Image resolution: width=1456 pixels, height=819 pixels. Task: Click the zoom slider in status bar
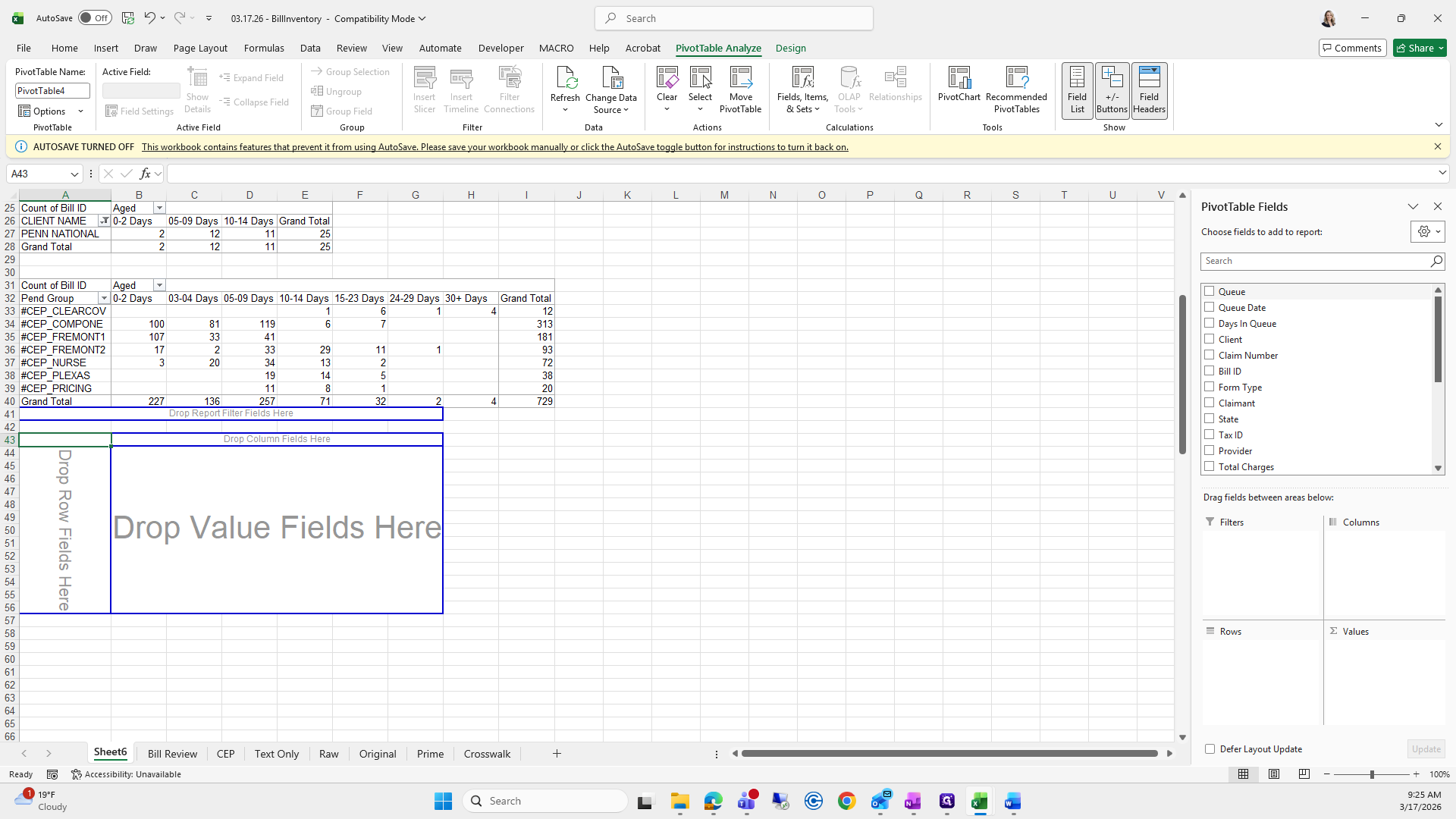click(1371, 774)
